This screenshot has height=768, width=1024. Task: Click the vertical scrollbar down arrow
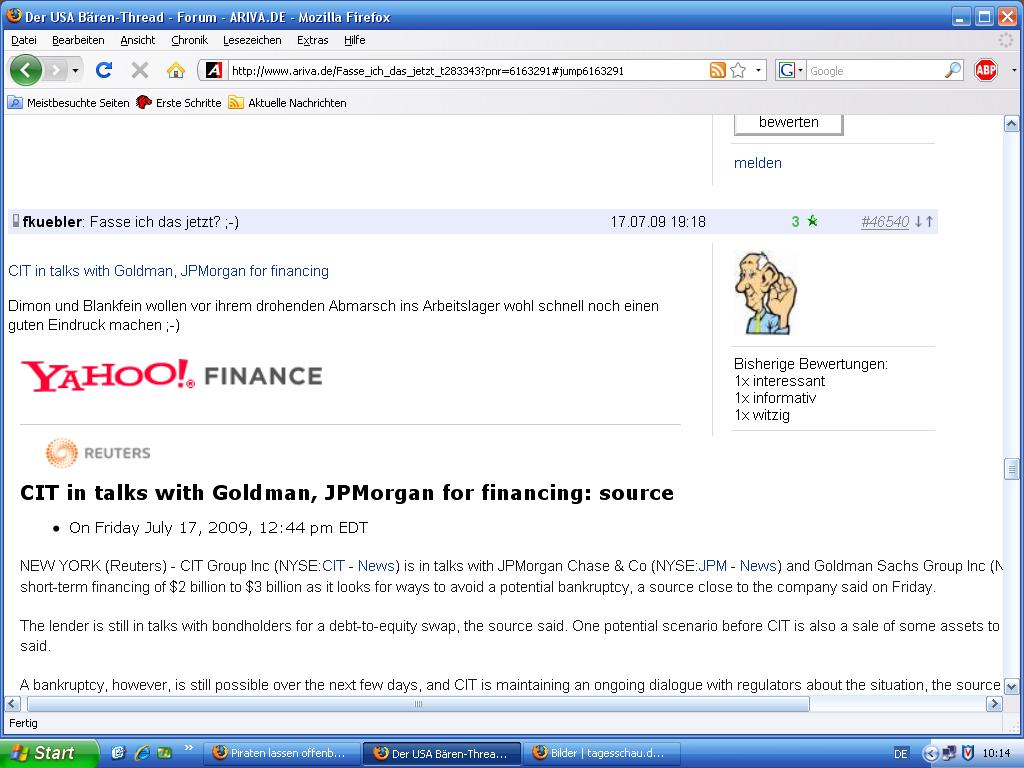pyautogui.click(x=1011, y=686)
